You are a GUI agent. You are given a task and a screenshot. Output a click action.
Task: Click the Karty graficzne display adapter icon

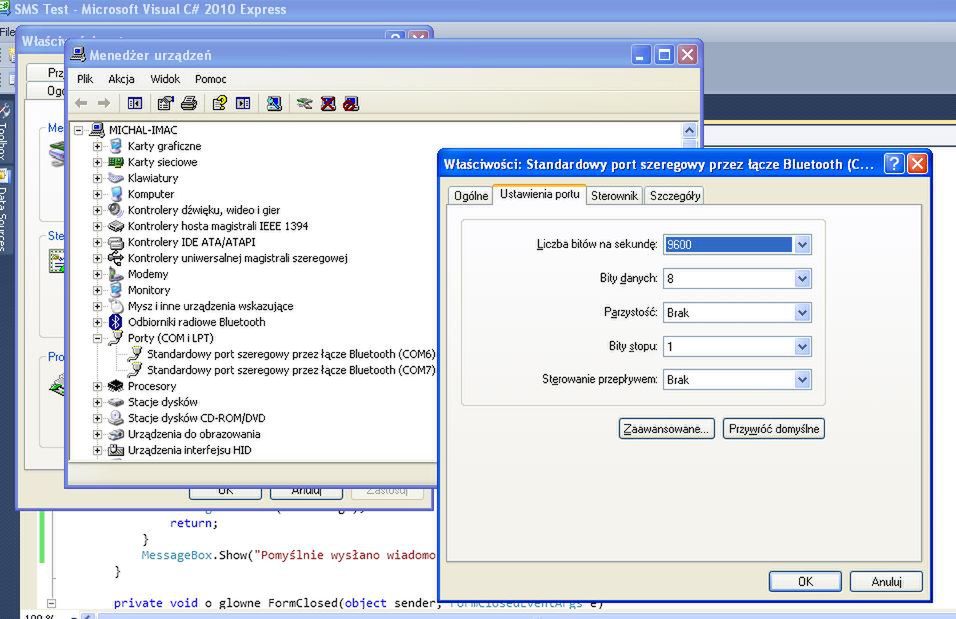(116, 146)
